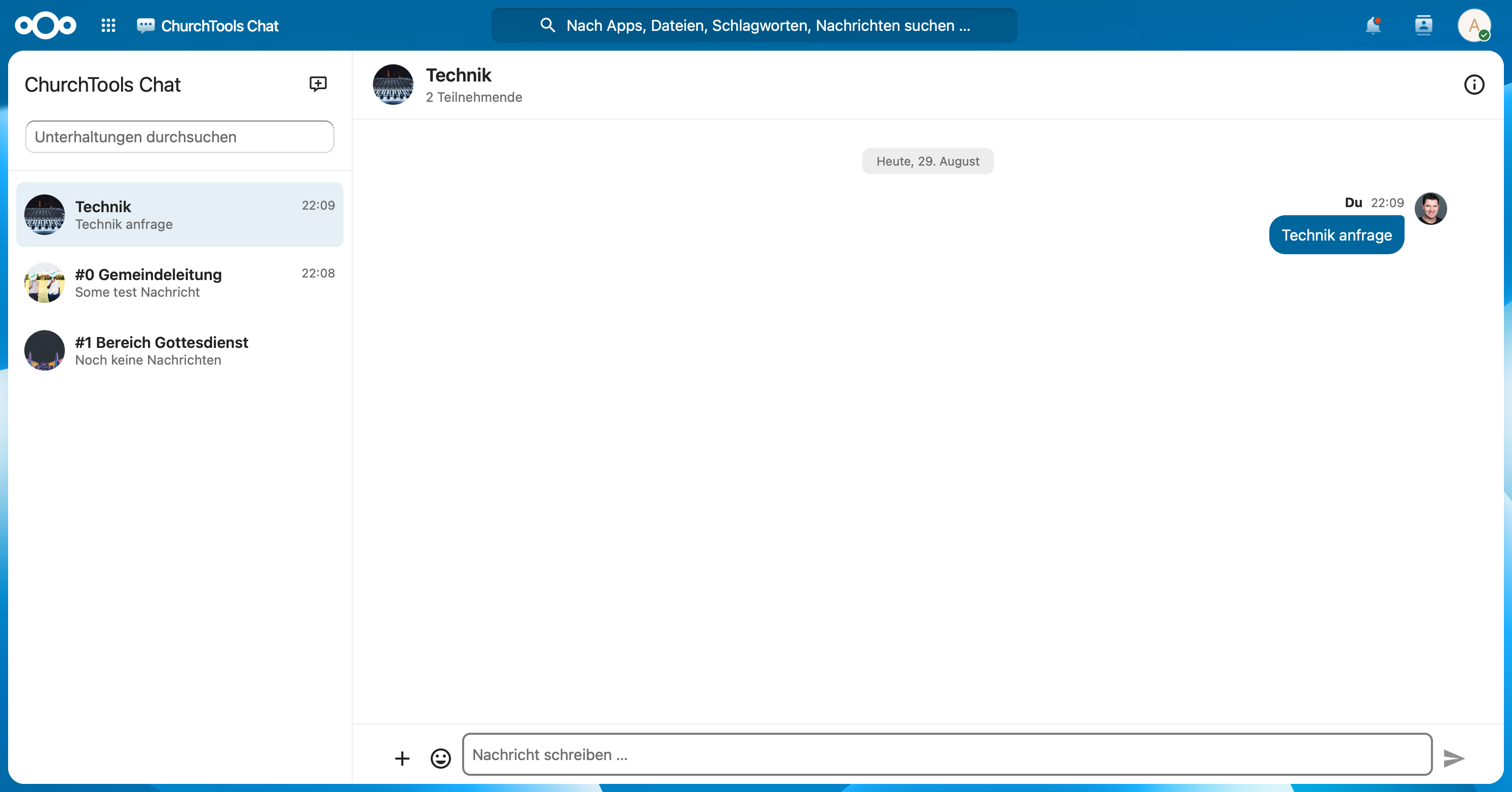Click sender profile photo beside message
This screenshot has height=792, width=1512.
pyautogui.click(x=1430, y=208)
